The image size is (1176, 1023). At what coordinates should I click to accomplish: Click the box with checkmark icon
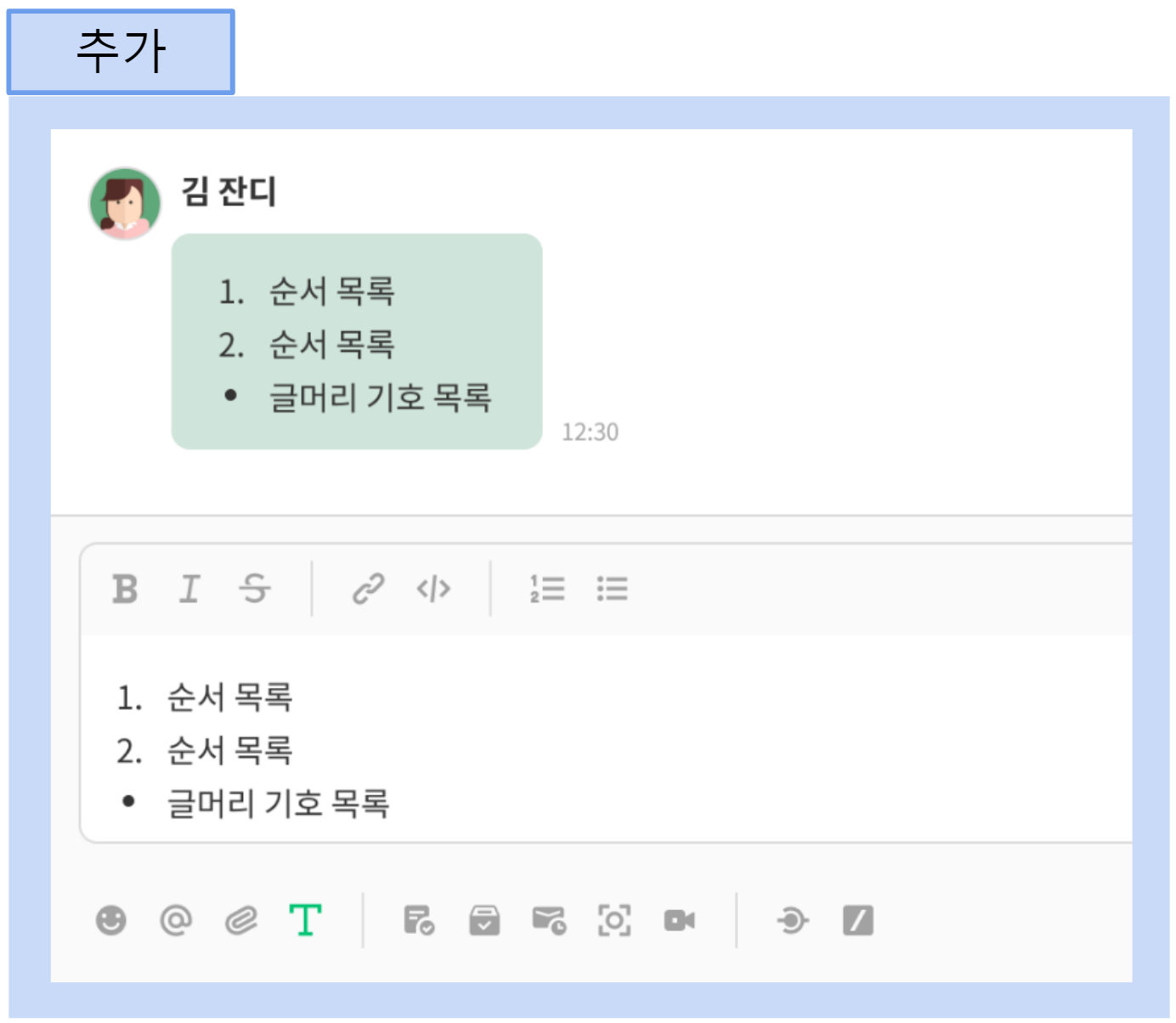click(x=484, y=920)
